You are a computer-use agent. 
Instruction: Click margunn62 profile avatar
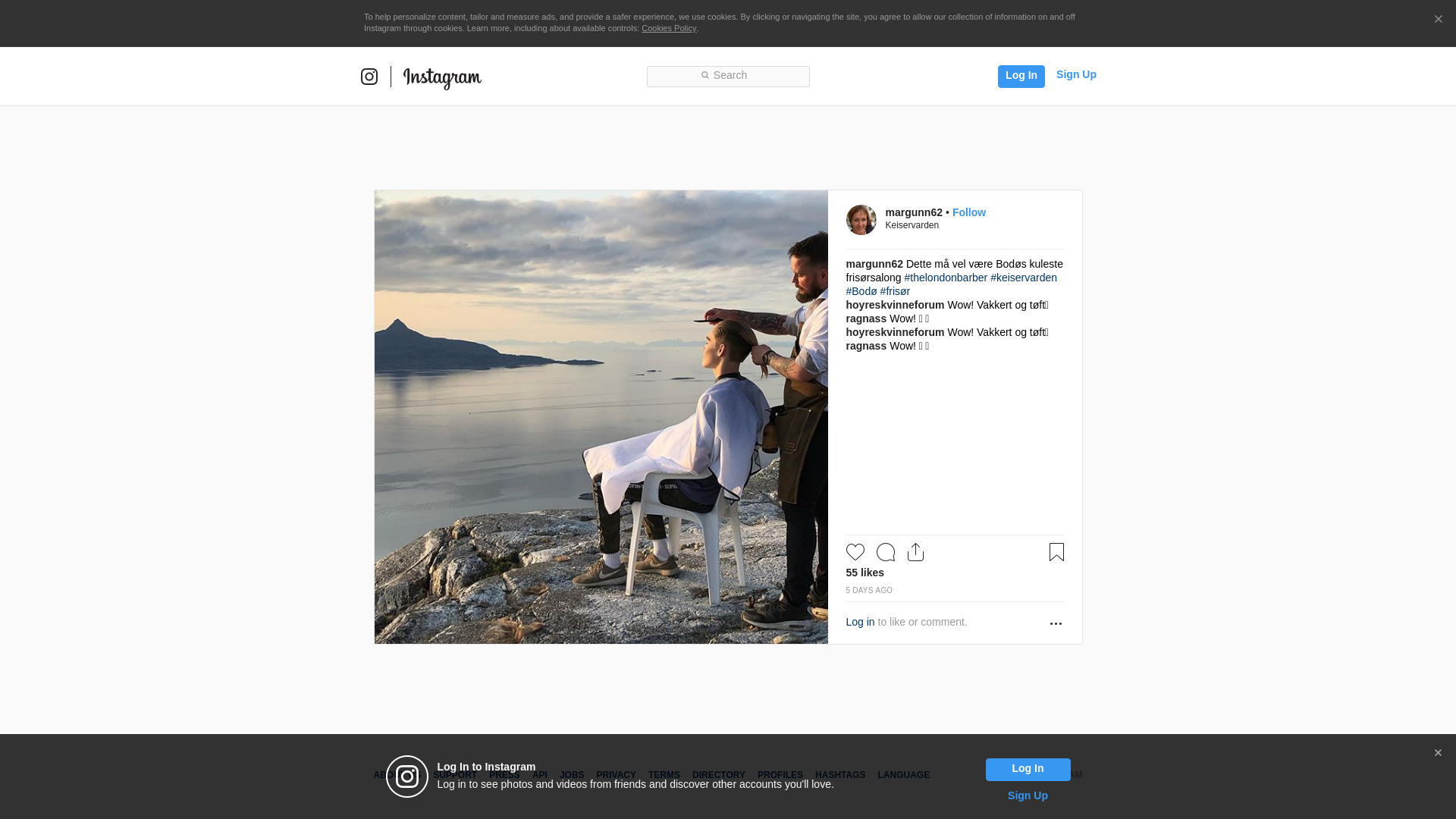coord(861,220)
